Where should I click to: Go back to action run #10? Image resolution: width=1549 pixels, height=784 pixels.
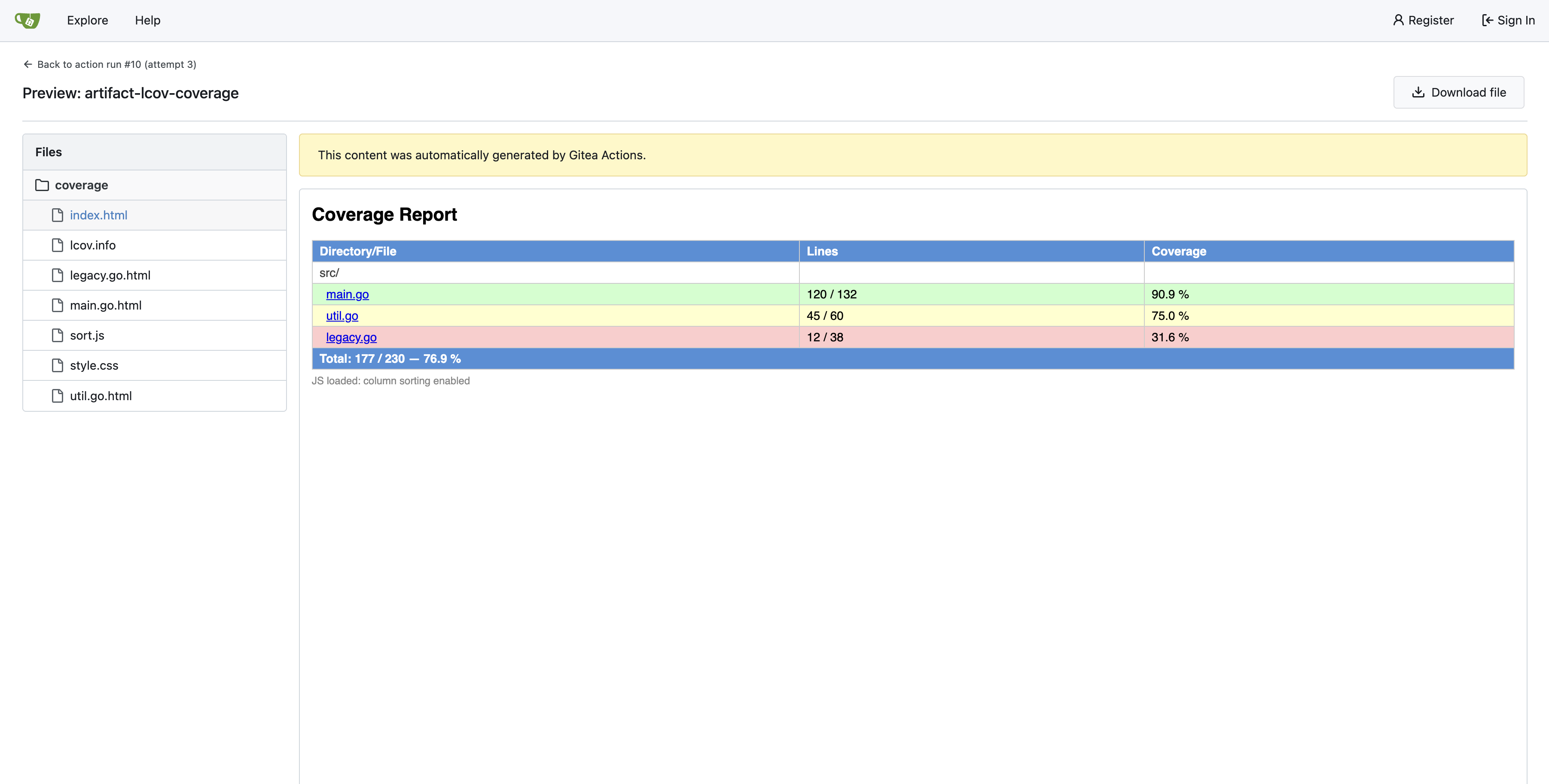[110, 64]
